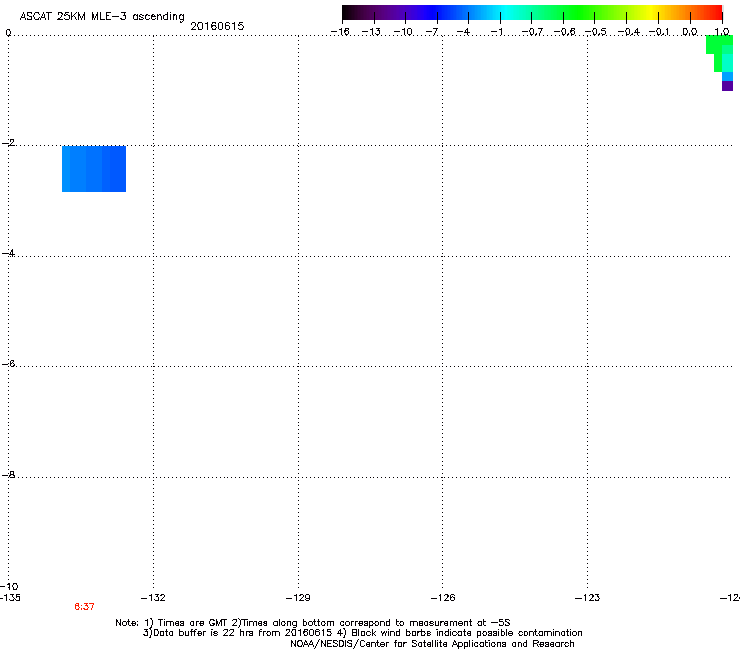This screenshot has width=740, height=650.
Task: Click the longitude axis label '-135'
Action: 10,598
